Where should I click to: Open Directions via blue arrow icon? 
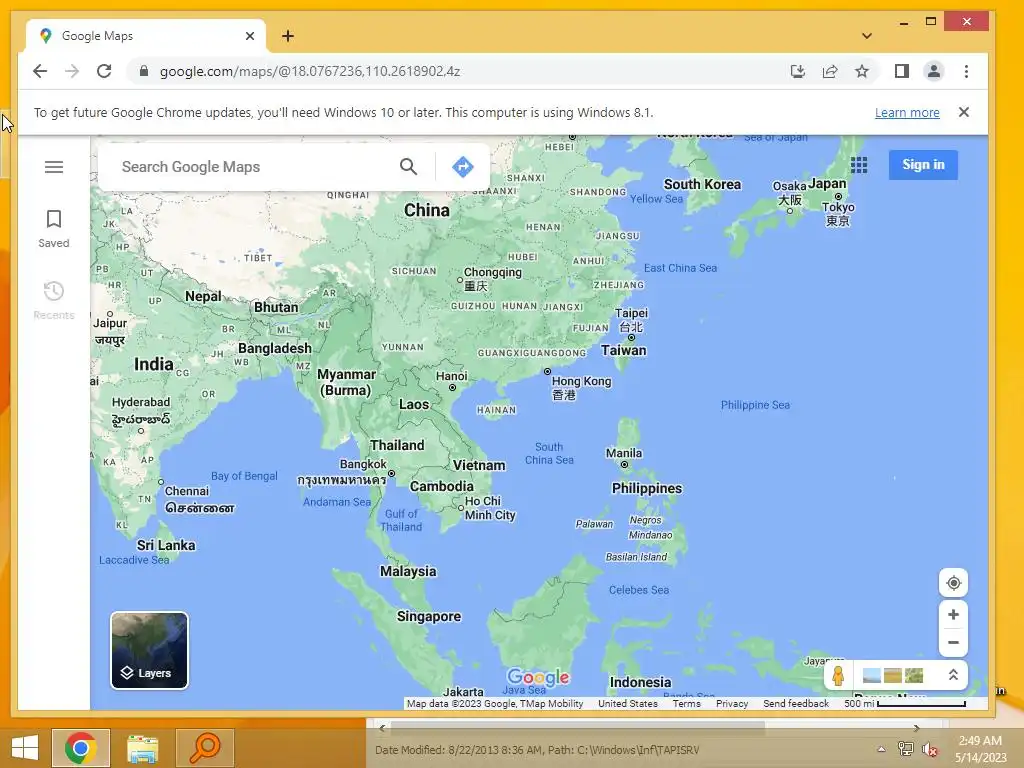tap(462, 167)
